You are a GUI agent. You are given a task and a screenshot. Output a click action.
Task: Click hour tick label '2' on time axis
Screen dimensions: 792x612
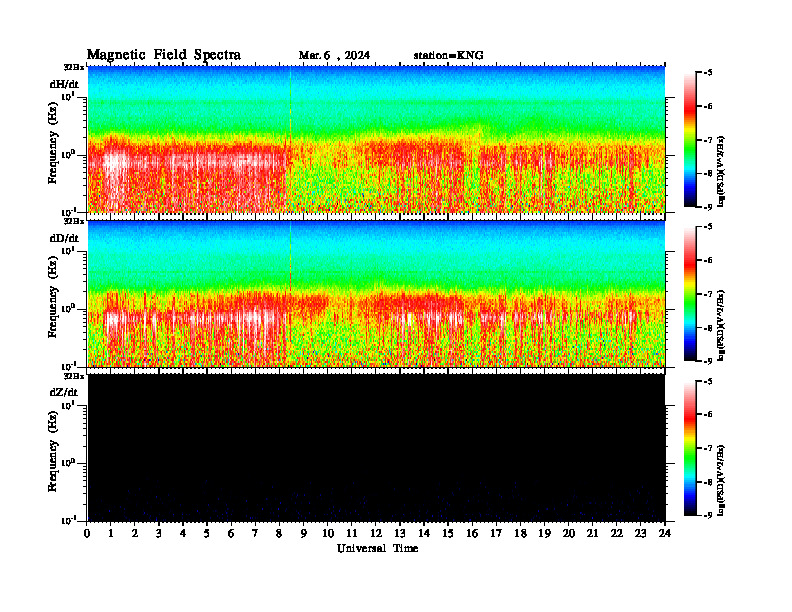click(x=135, y=533)
